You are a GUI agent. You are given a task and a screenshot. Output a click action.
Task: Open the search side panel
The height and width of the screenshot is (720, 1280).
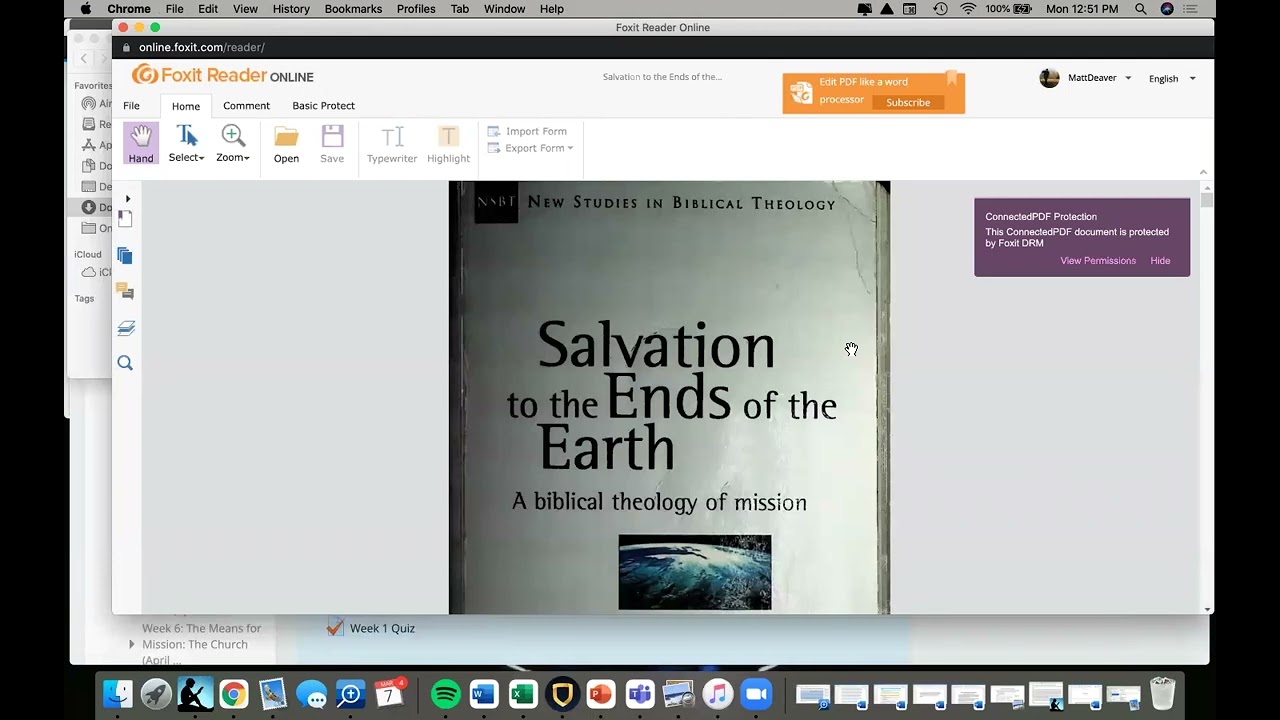coord(125,363)
